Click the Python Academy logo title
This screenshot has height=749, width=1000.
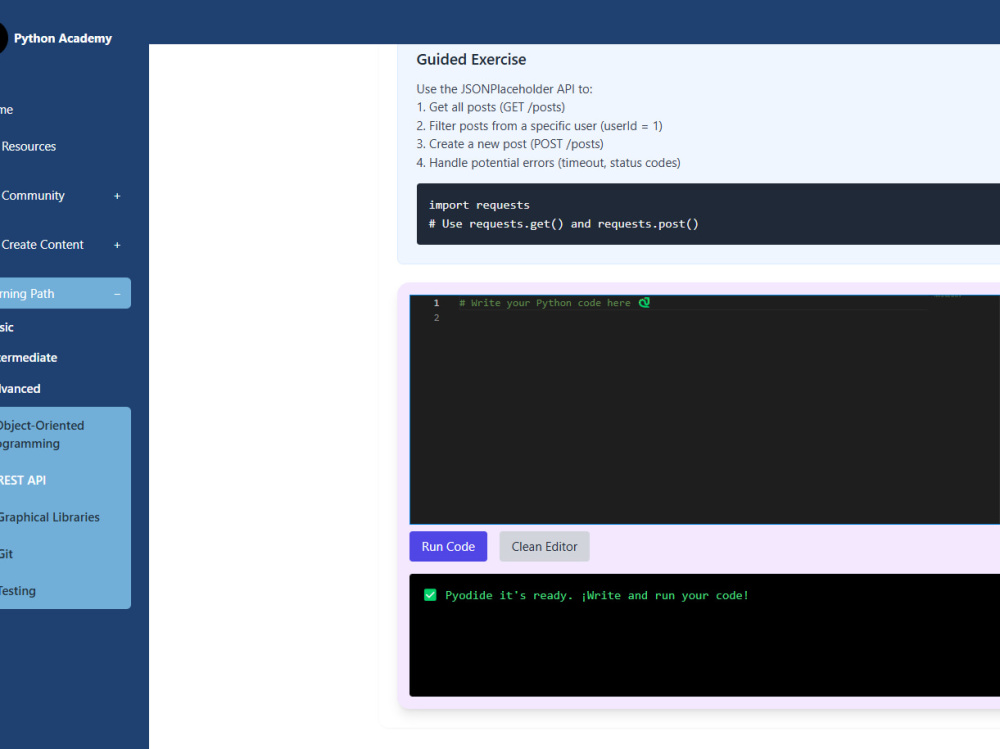click(x=62, y=38)
